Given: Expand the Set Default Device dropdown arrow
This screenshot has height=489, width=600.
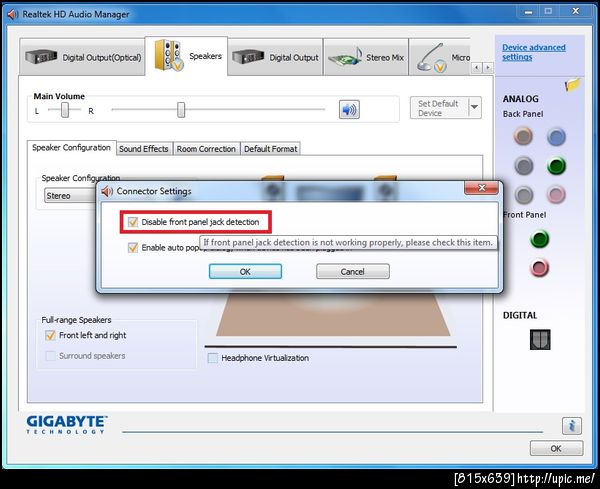Looking at the screenshot, I should tap(474, 107).
